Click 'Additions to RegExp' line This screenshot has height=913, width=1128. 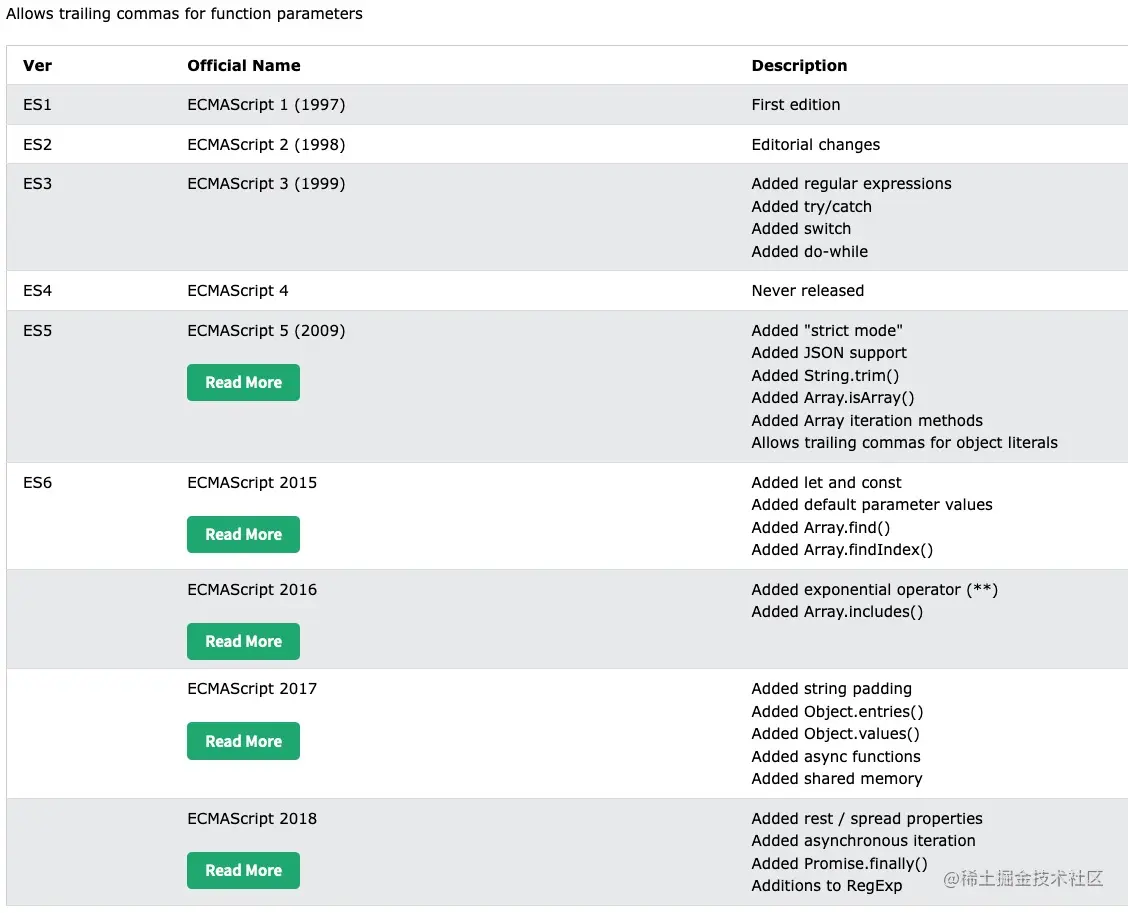[x=827, y=886]
